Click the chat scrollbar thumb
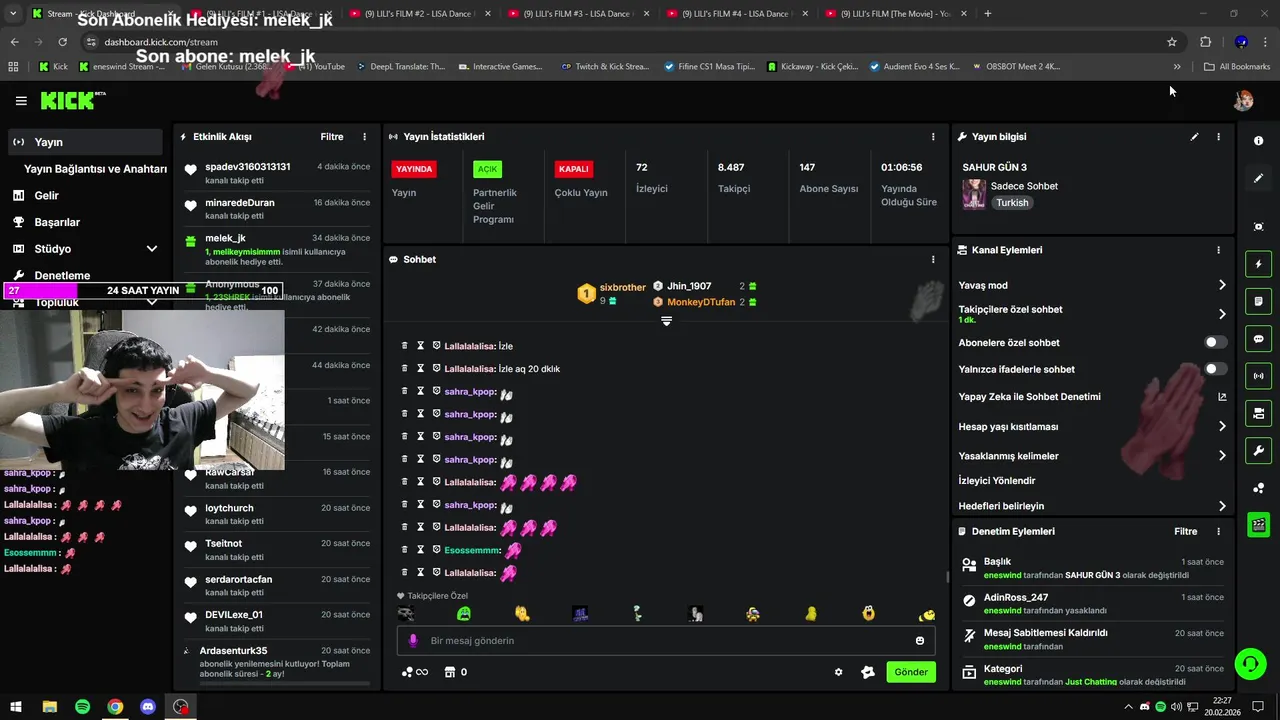 pyautogui.click(x=947, y=577)
